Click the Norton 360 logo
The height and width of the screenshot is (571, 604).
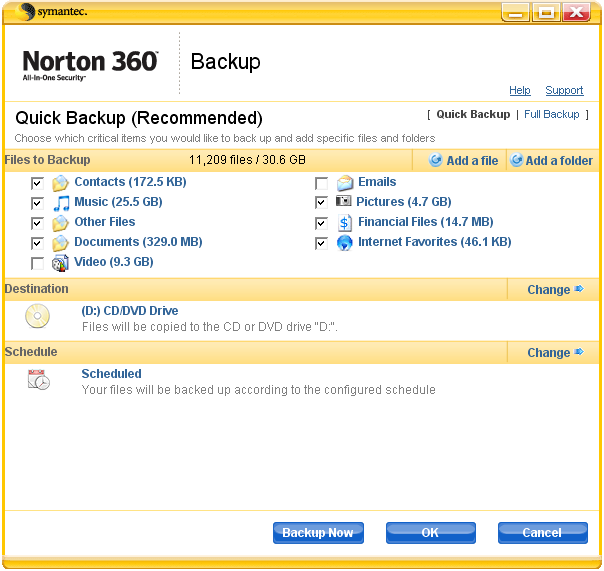90,65
